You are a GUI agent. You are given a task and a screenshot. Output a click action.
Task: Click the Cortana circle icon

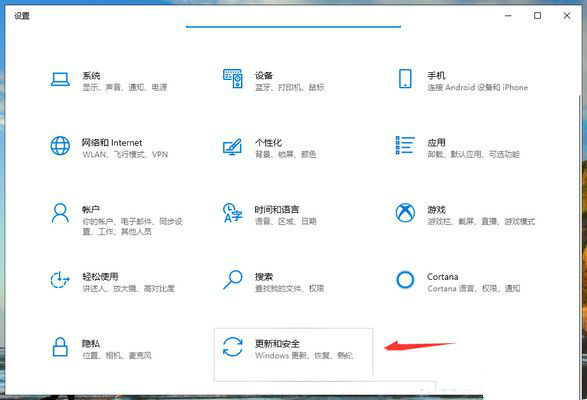[405, 280]
